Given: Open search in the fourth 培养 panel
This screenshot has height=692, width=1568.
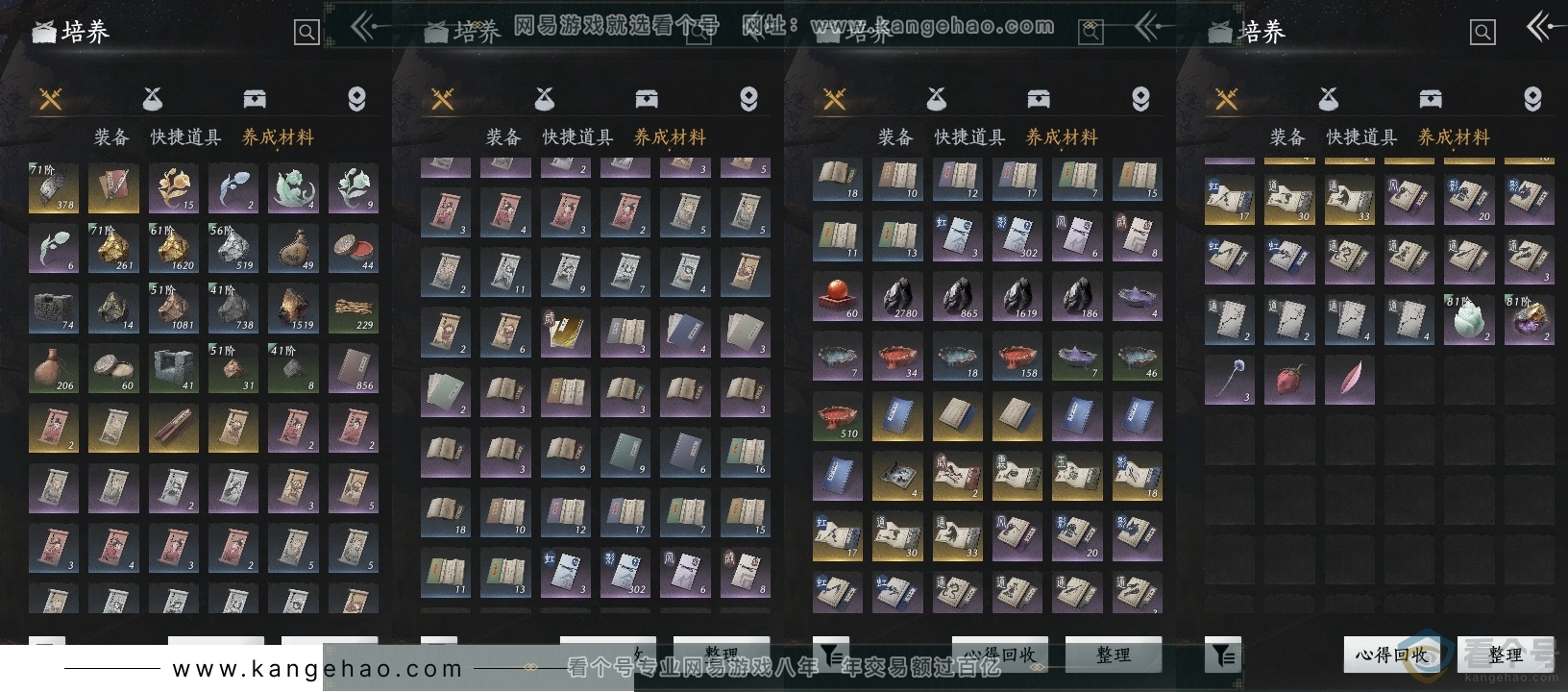Looking at the screenshot, I should pos(1482,33).
